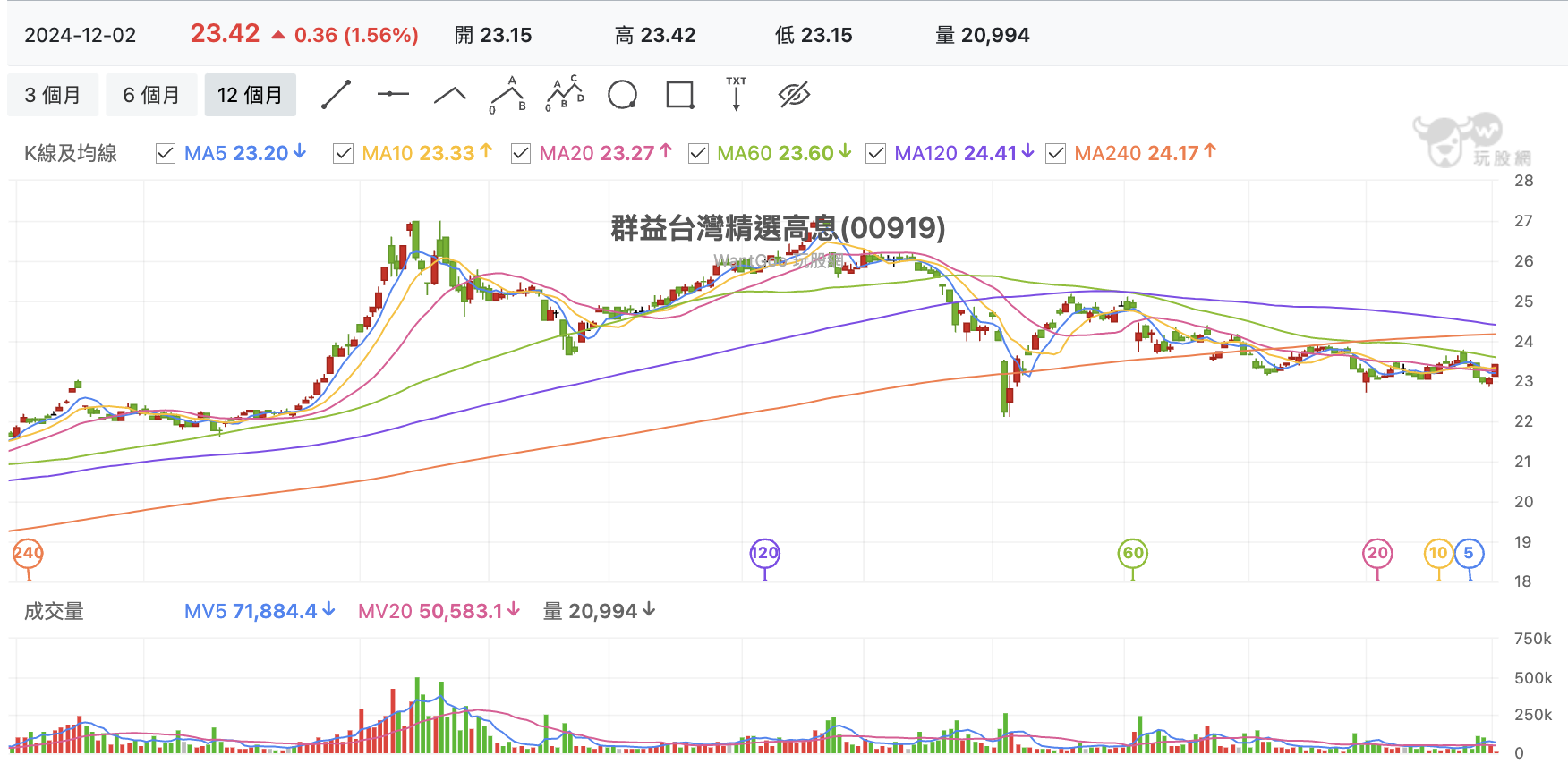
Task: Toggle hide drawings eye icon
Action: [794, 95]
